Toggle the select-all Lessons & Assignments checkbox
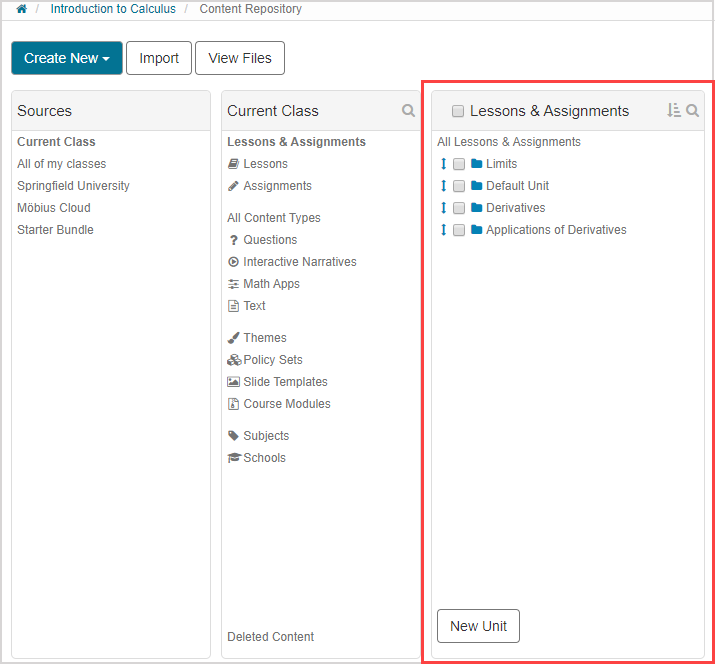This screenshot has width=715, height=664. click(x=458, y=112)
